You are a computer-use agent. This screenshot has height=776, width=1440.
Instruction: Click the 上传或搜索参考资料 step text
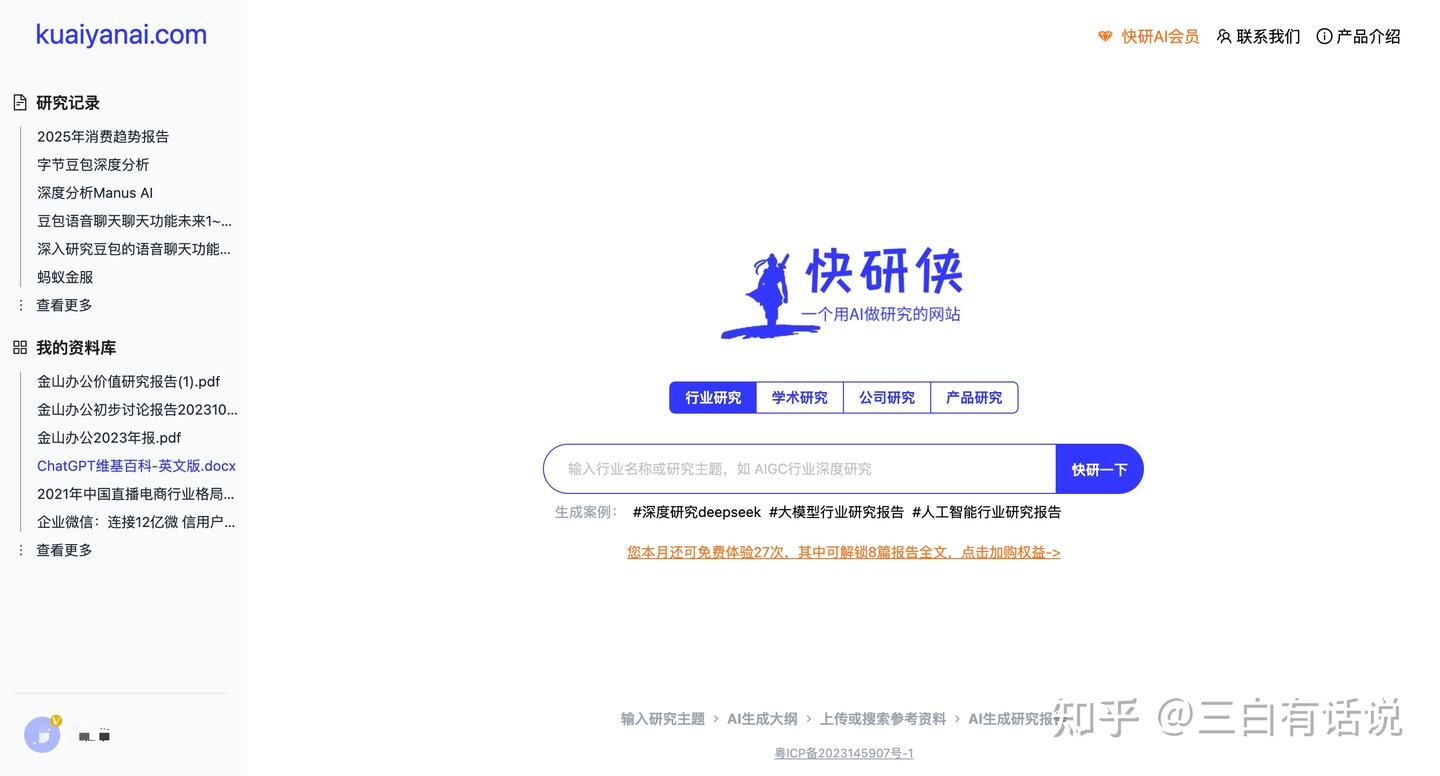tap(883, 718)
